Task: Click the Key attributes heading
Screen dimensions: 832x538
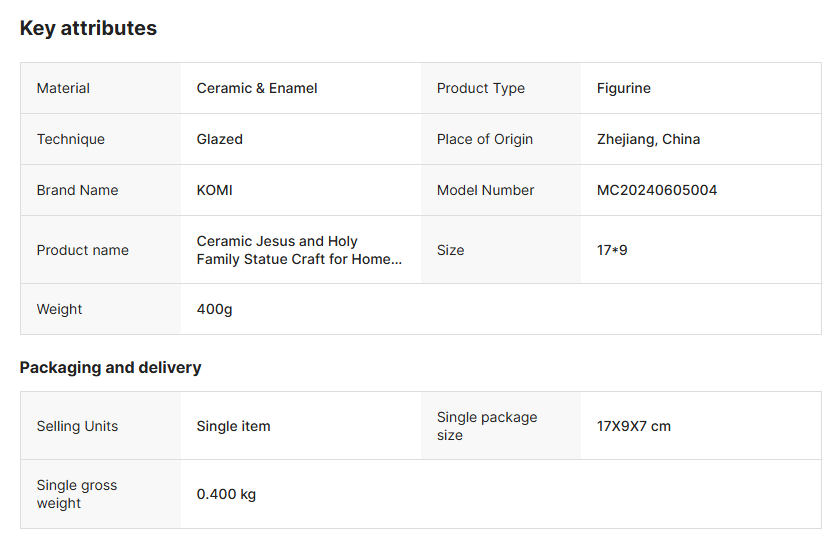Action: pyautogui.click(x=88, y=28)
